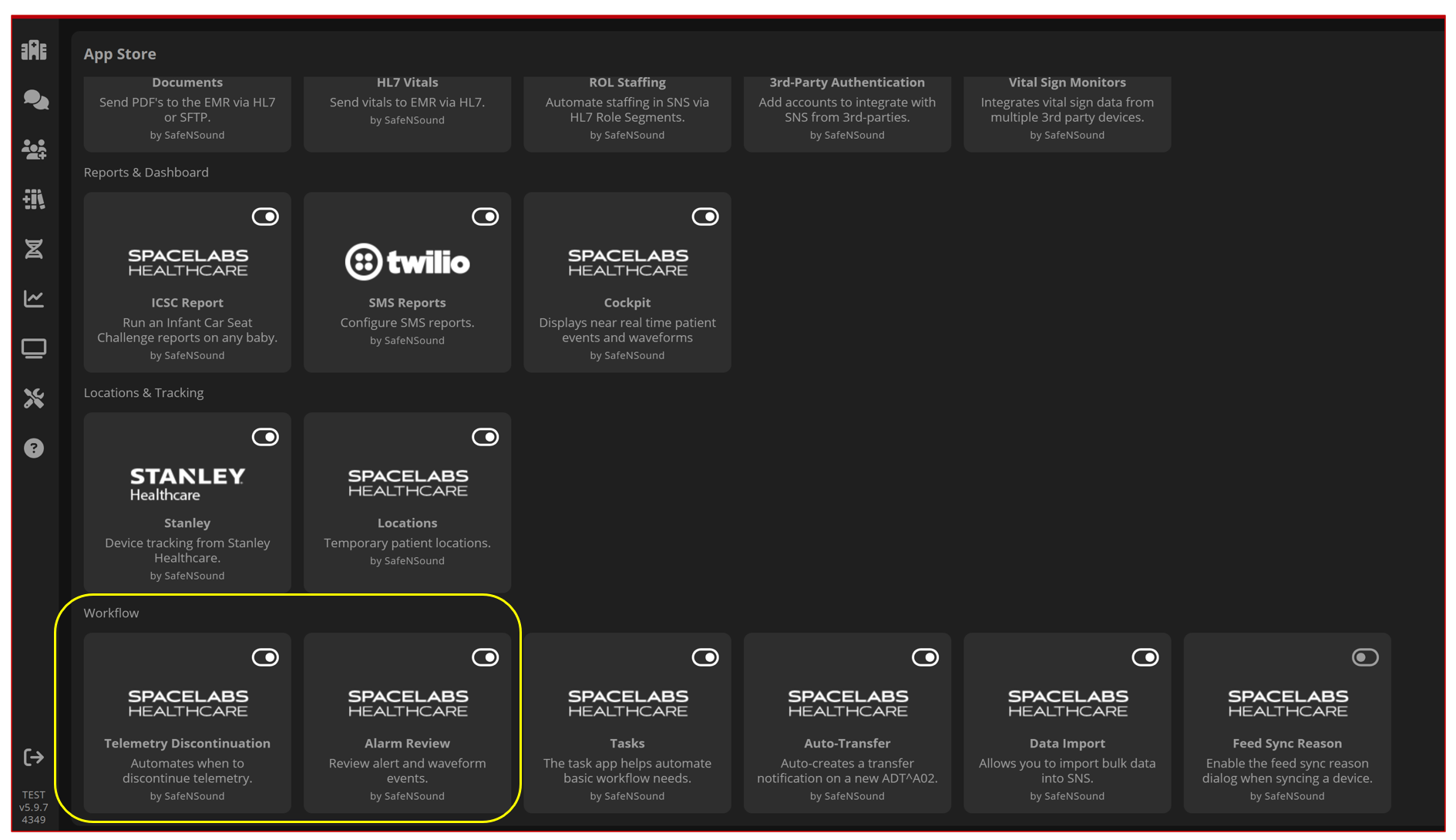The image size is (1456, 840).
Task: Click the Workflow section heading
Action: click(x=112, y=613)
